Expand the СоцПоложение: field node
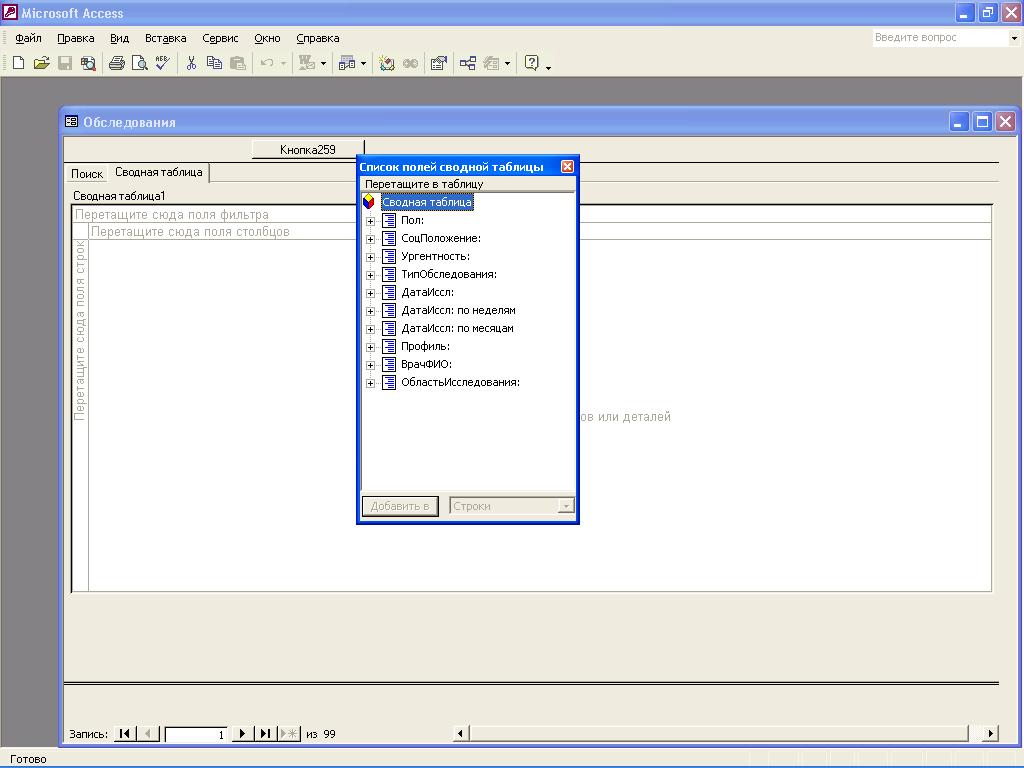Screen dimensions: 1024x768 (x=370, y=239)
